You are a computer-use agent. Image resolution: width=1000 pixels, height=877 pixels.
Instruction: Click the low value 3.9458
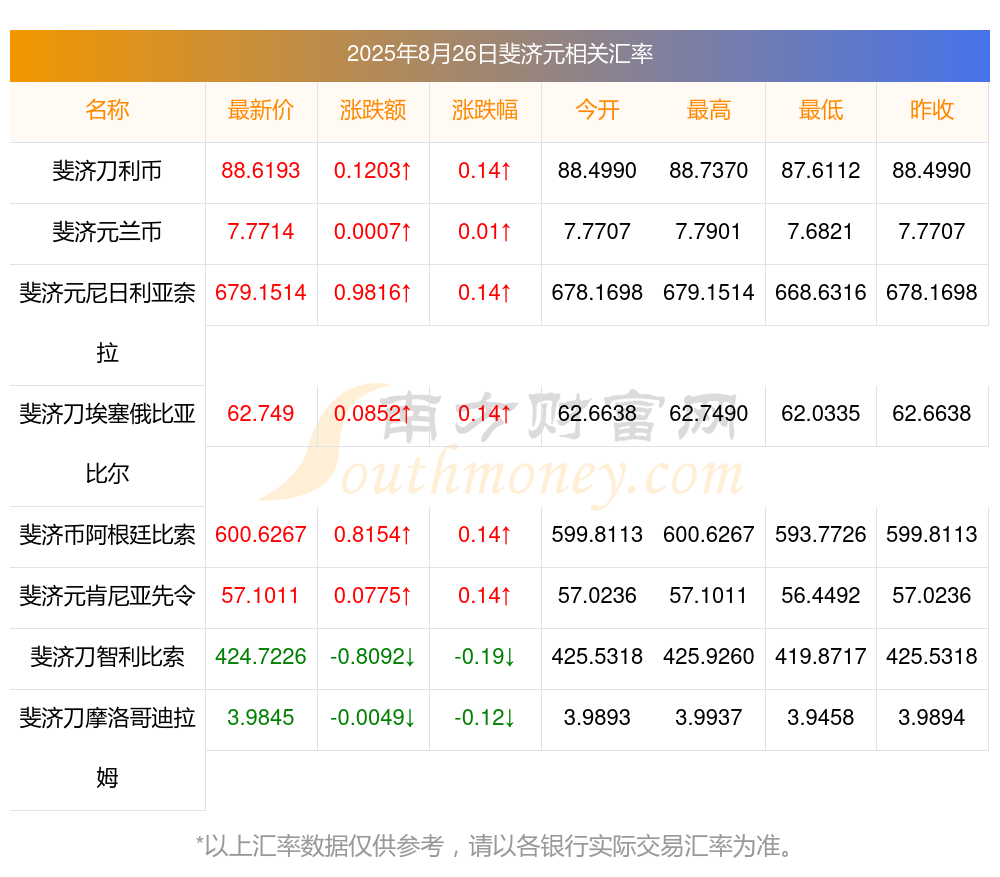[821, 718]
